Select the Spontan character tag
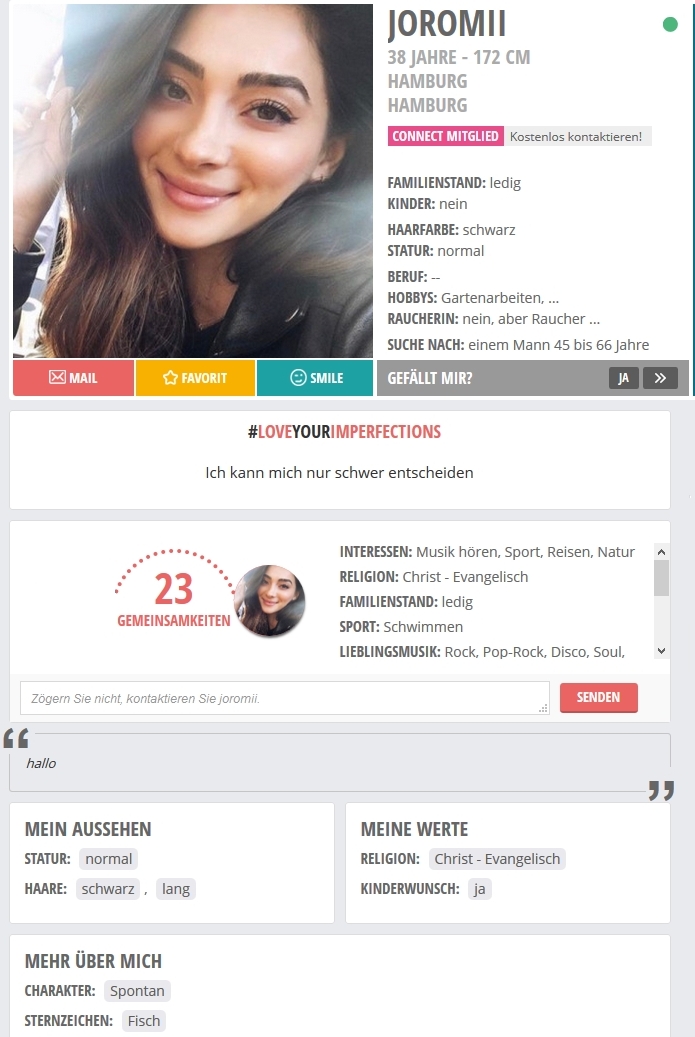695x1037 pixels. (x=137, y=991)
